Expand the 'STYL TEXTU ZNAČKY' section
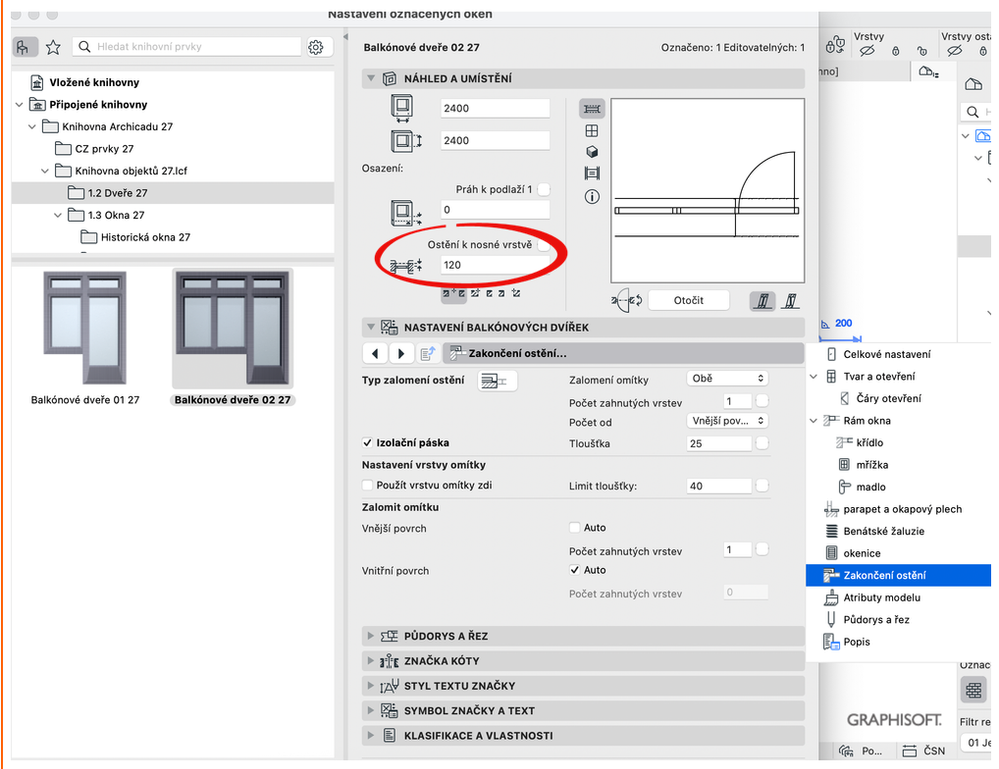This screenshot has height=769, width=999. (371, 686)
